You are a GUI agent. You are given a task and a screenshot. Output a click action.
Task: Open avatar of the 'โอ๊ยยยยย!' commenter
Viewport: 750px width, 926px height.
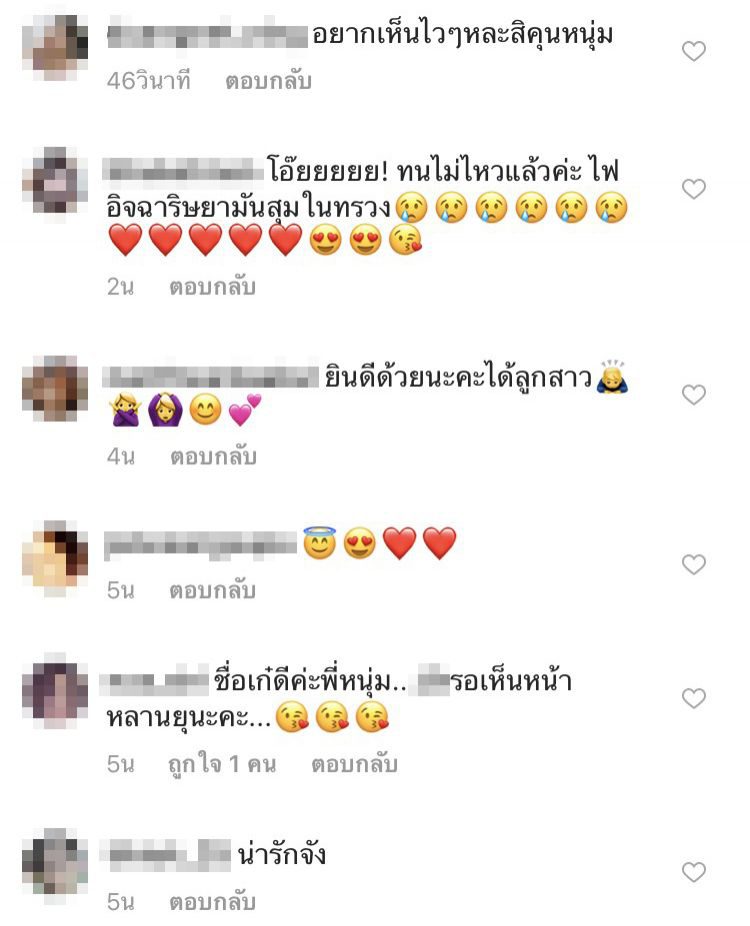[x=56, y=180]
